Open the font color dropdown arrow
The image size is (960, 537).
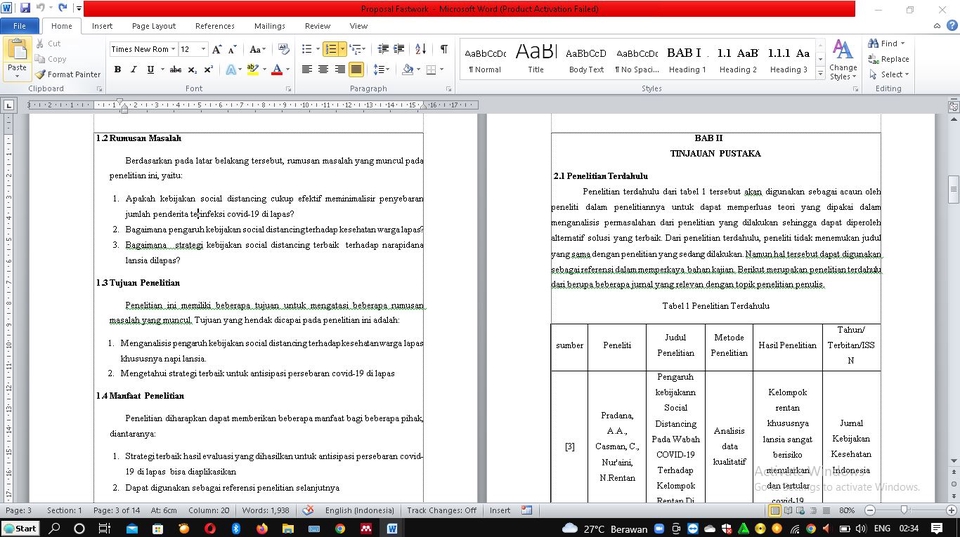pos(288,70)
